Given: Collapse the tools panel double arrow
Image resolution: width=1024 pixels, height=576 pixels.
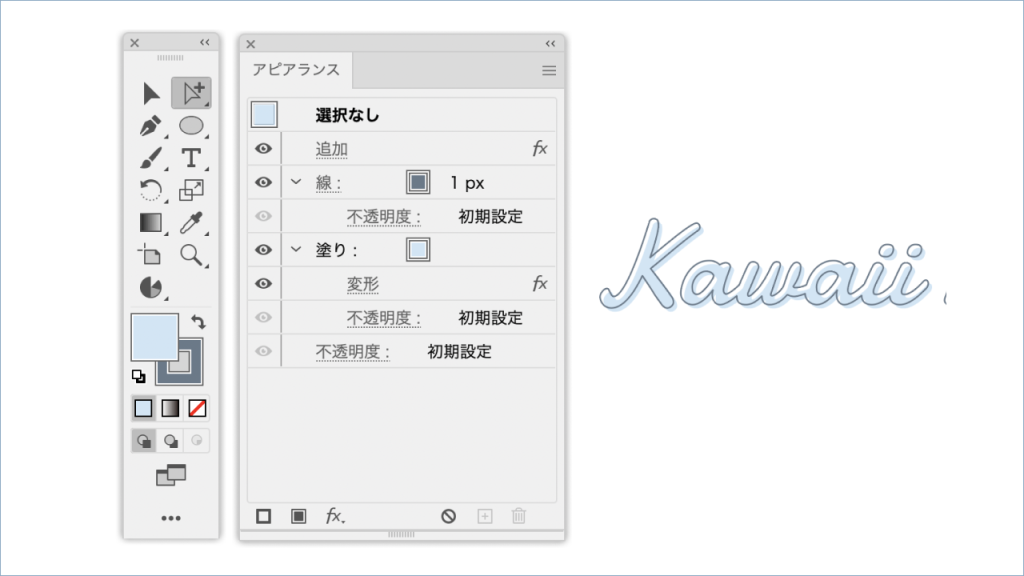Looking at the screenshot, I should 205,42.
